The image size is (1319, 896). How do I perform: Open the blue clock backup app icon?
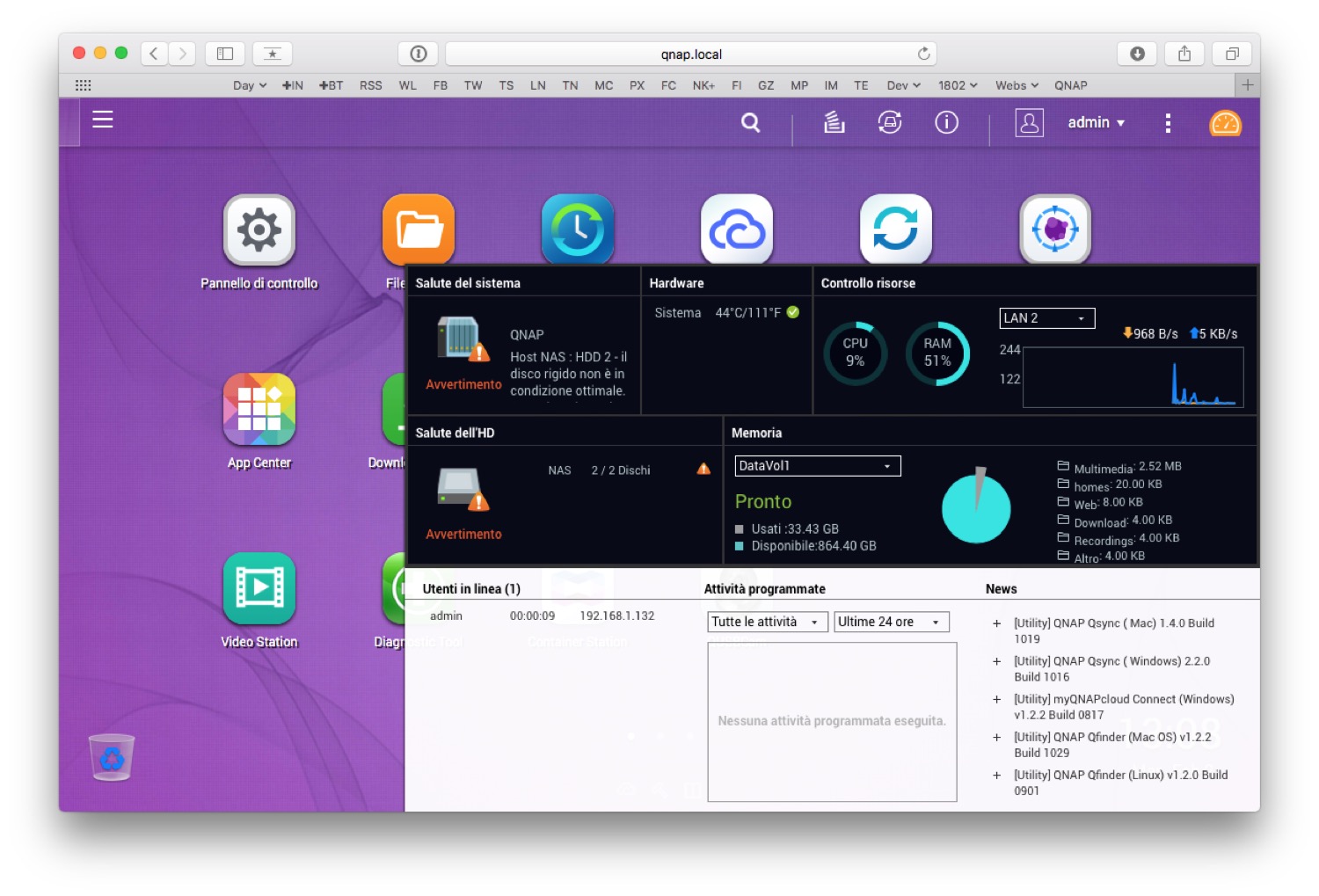578,230
